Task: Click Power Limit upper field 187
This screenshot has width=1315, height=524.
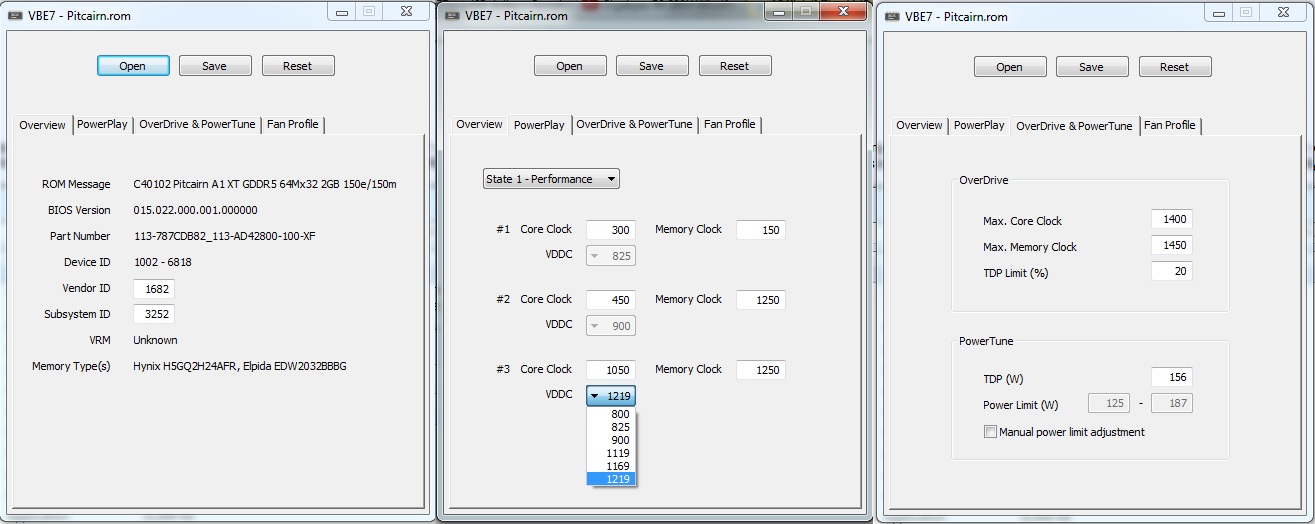Action: click(x=1172, y=404)
